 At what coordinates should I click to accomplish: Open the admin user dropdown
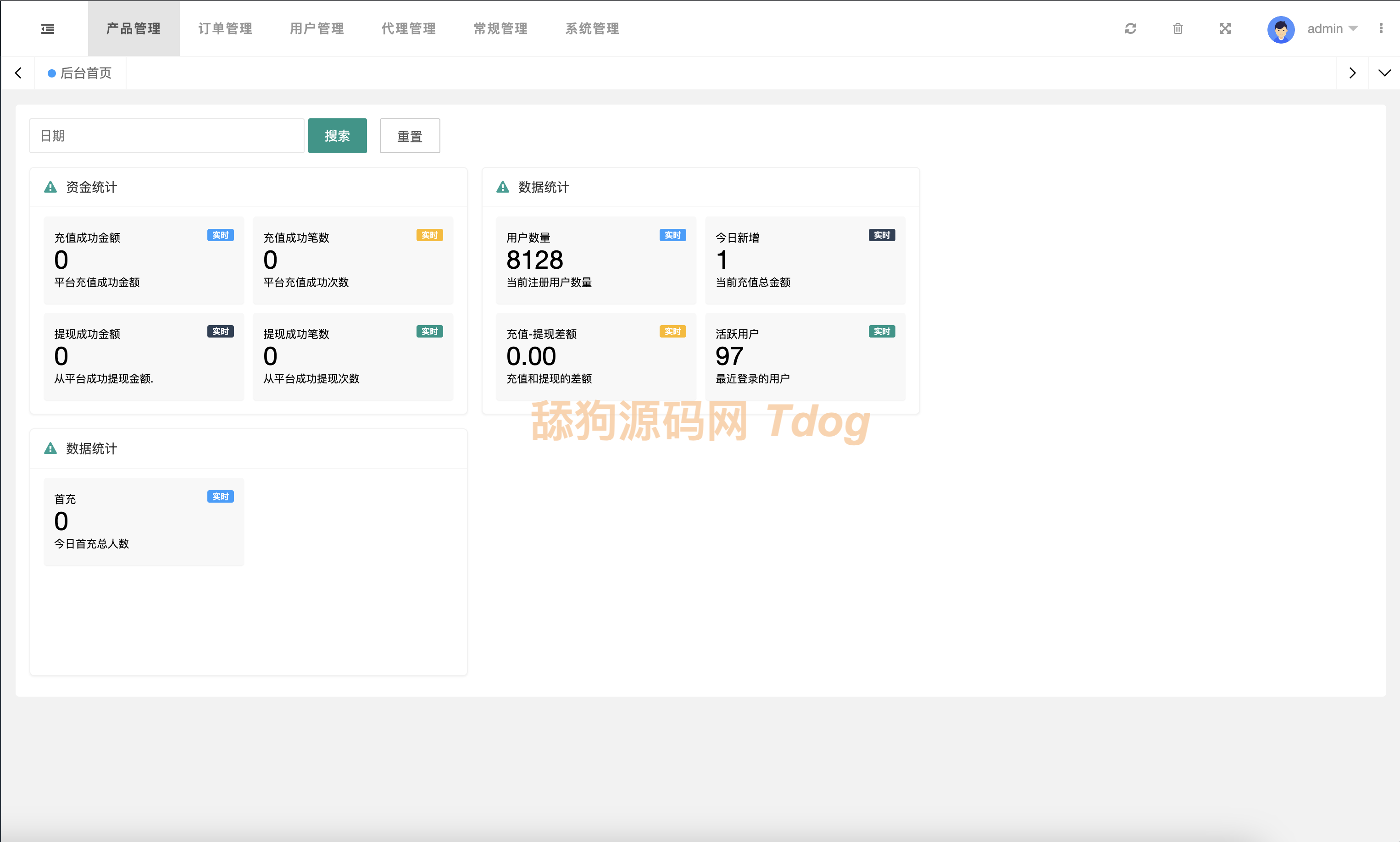point(1331,28)
